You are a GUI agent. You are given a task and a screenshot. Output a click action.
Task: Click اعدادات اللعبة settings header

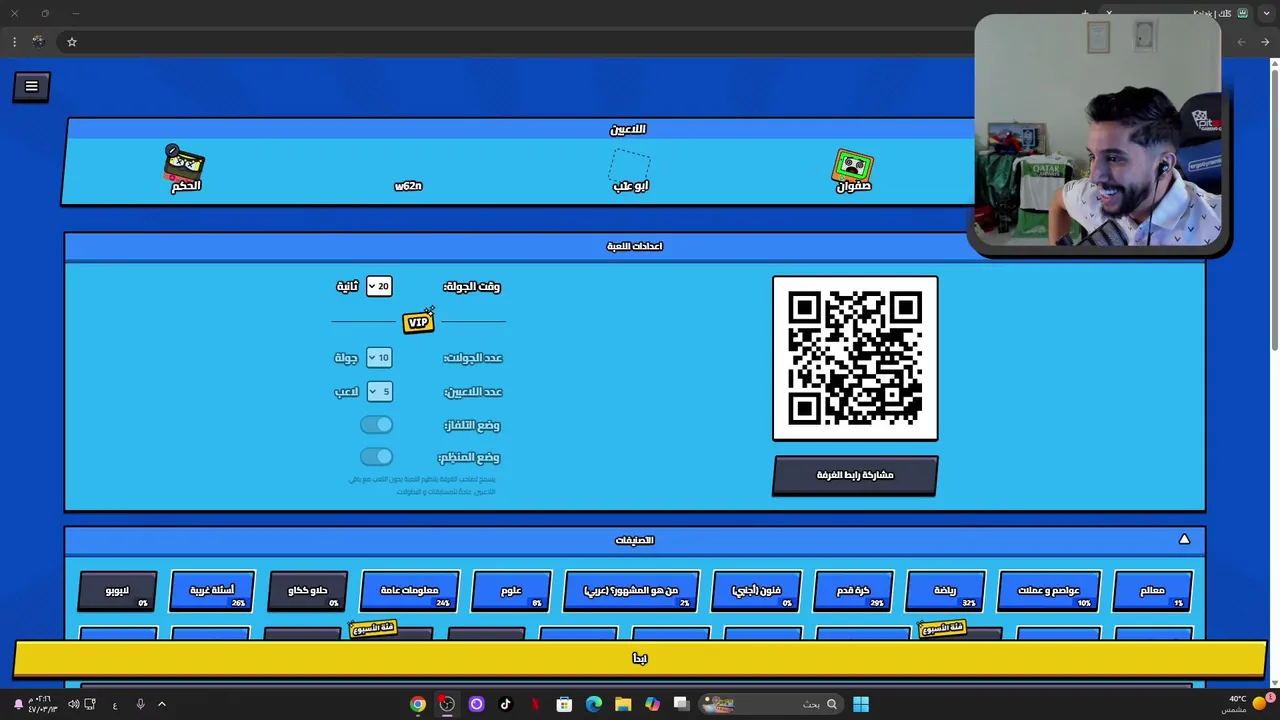coord(634,246)
